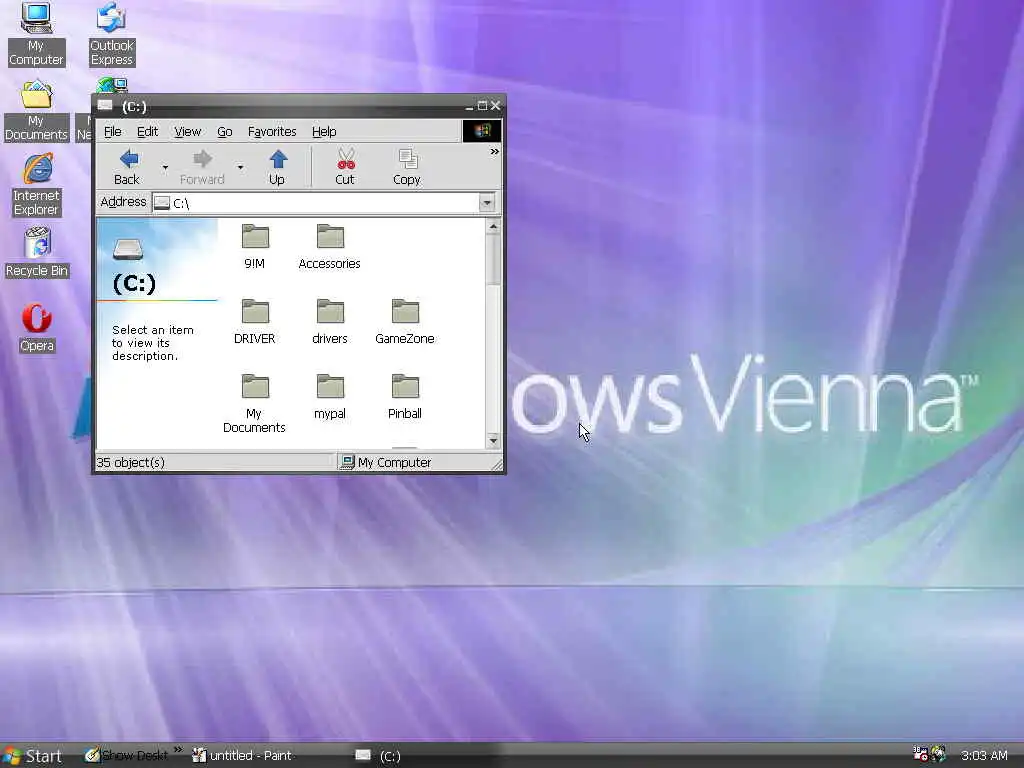Open the Favorites menu
This screenshot has height=768, width=1024.
272,131
